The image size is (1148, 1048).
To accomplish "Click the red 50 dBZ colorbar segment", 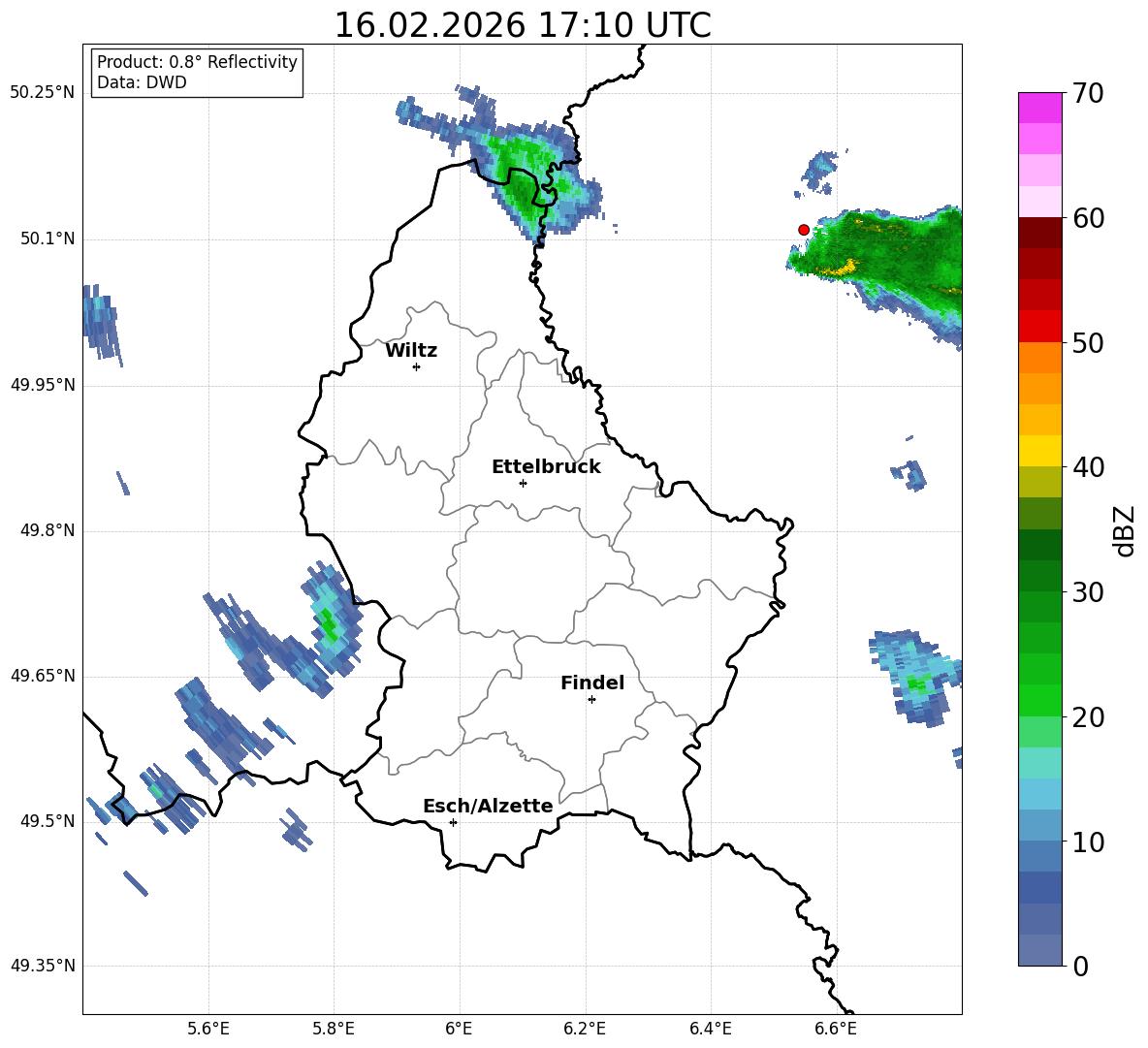I will (x=1039, y=327).
